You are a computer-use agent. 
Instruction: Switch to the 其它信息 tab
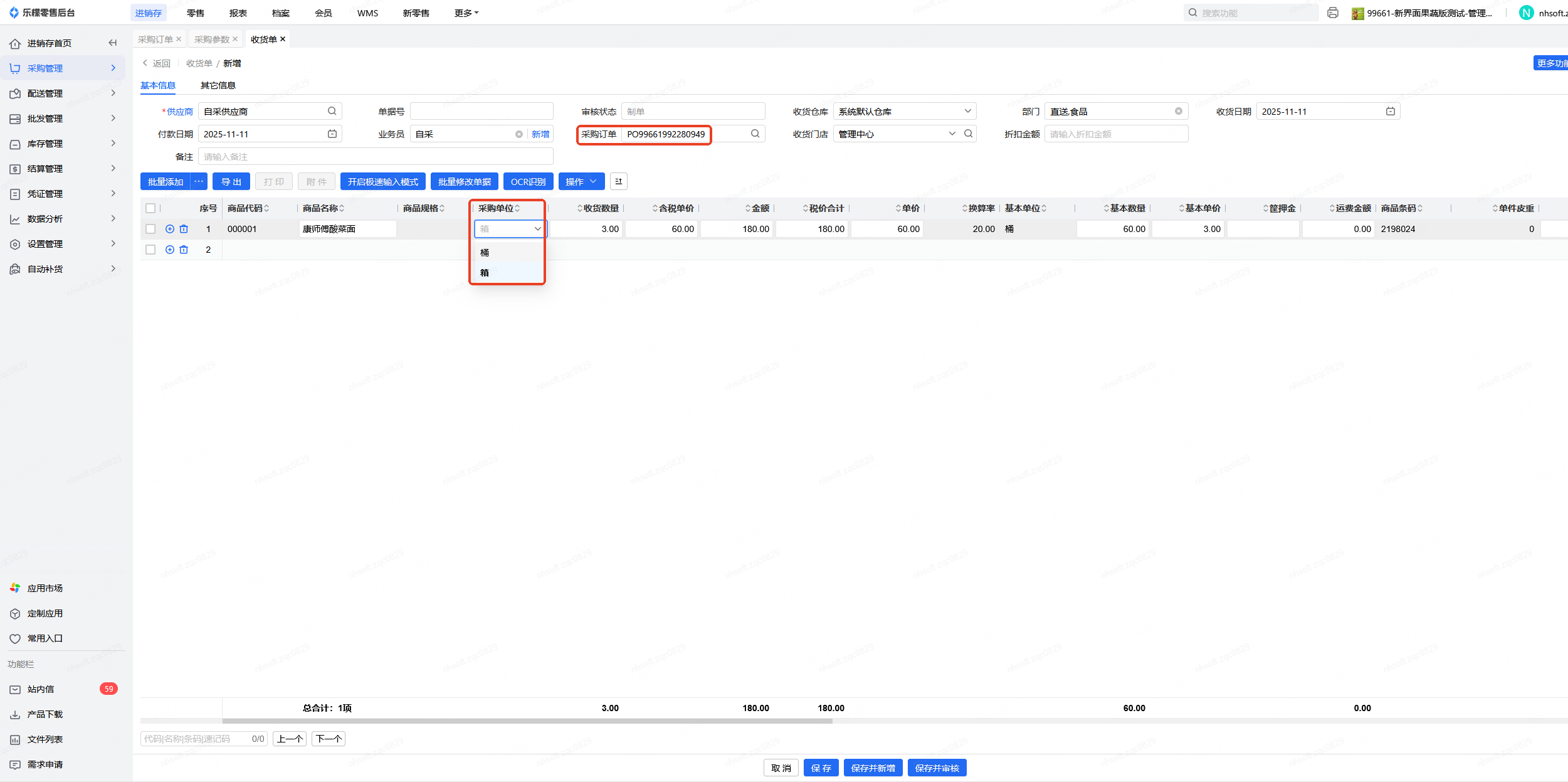[218, 85]
